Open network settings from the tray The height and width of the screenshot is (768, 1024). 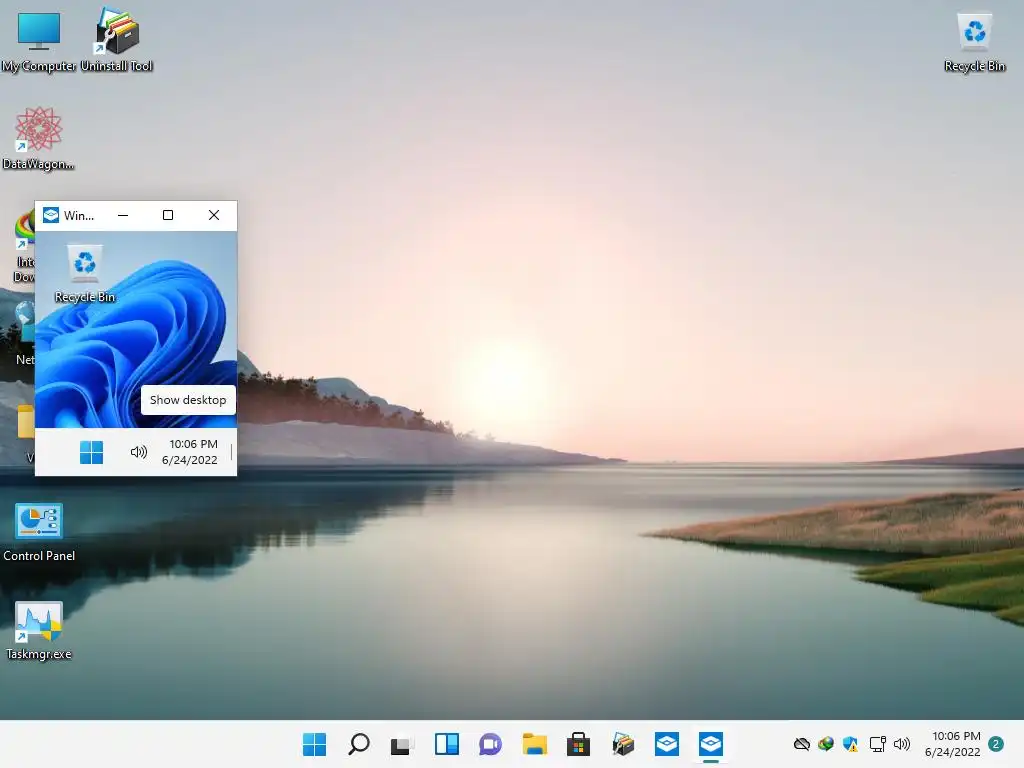click(877, 744)
